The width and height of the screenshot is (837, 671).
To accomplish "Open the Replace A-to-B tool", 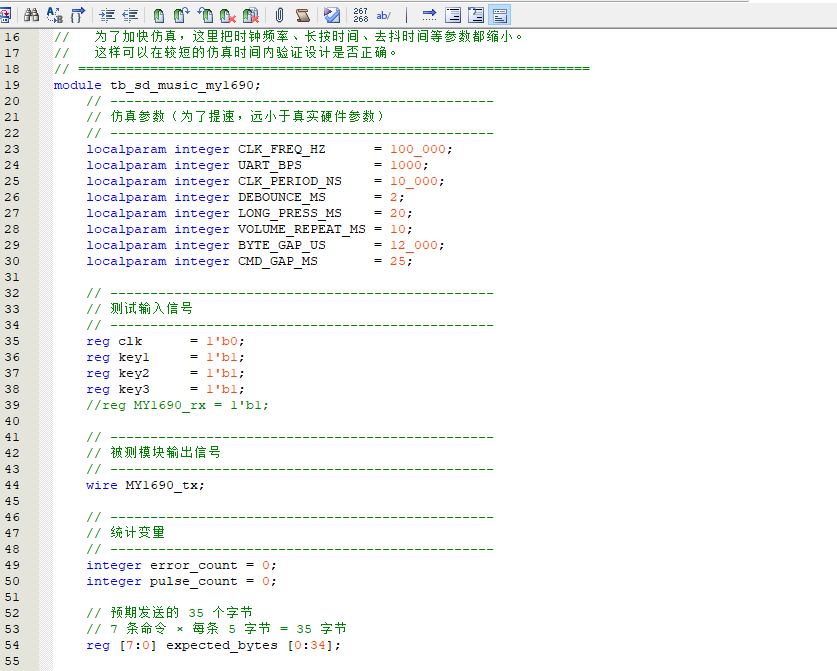I will click(x=54, y=15).
